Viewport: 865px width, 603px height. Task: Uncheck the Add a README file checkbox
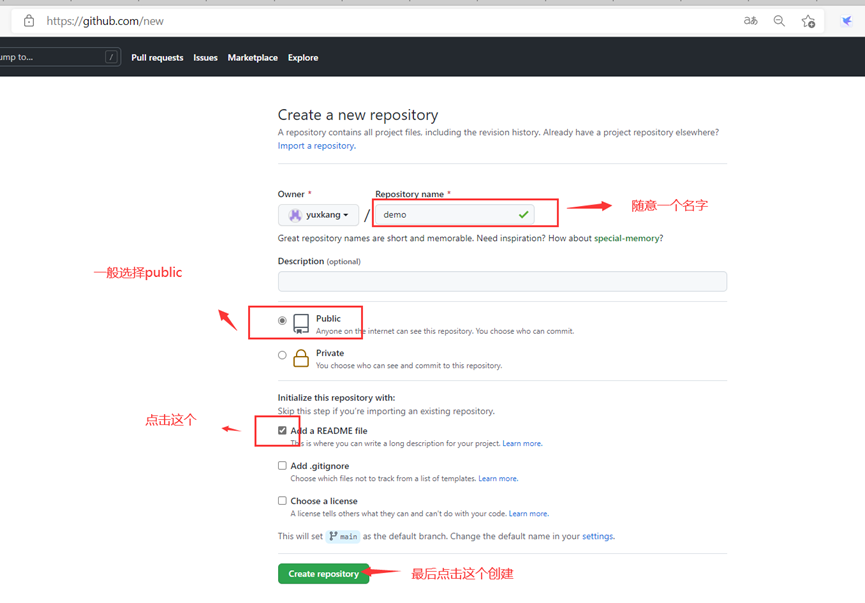point(282,430)
